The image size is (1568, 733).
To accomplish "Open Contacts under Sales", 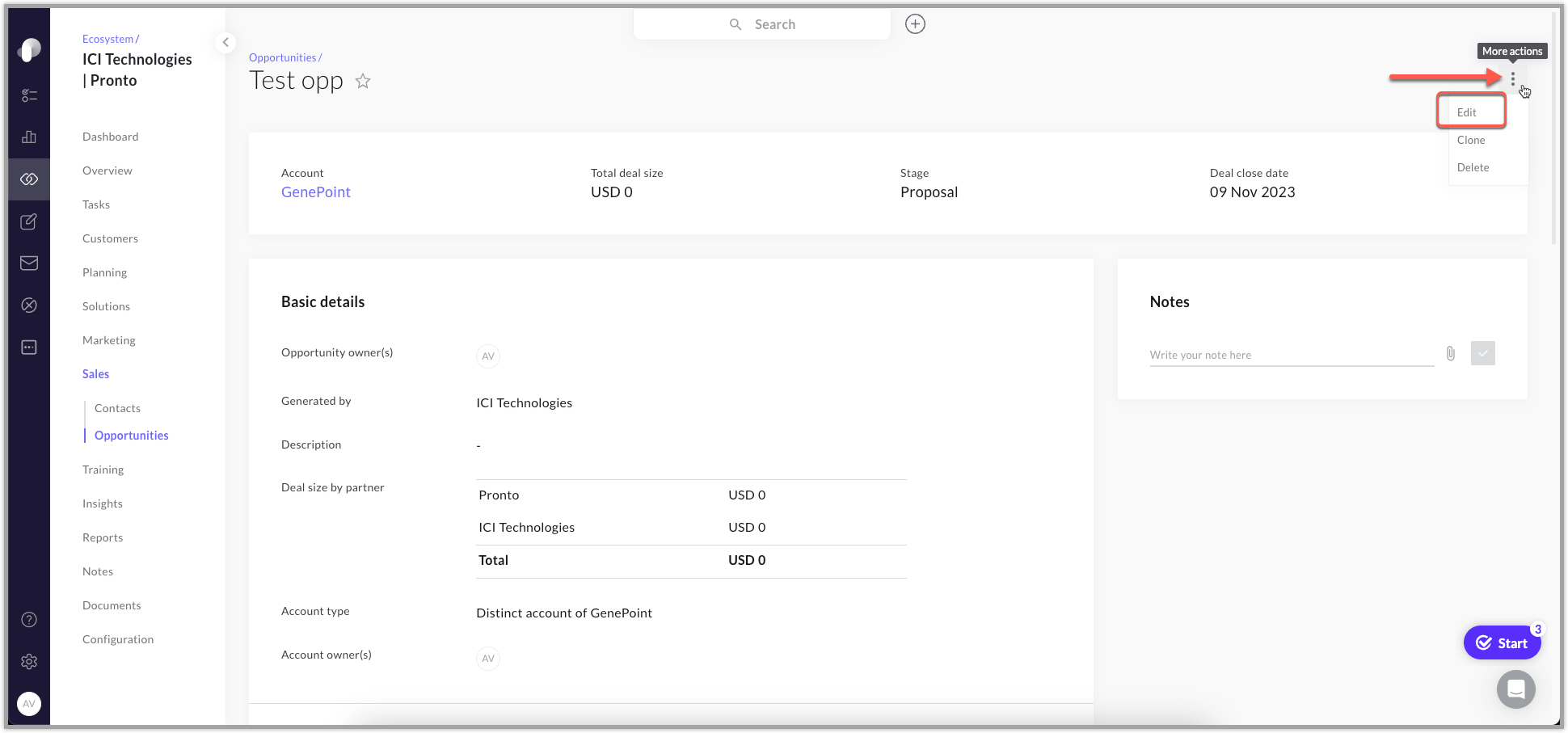I will click(118, 408).
